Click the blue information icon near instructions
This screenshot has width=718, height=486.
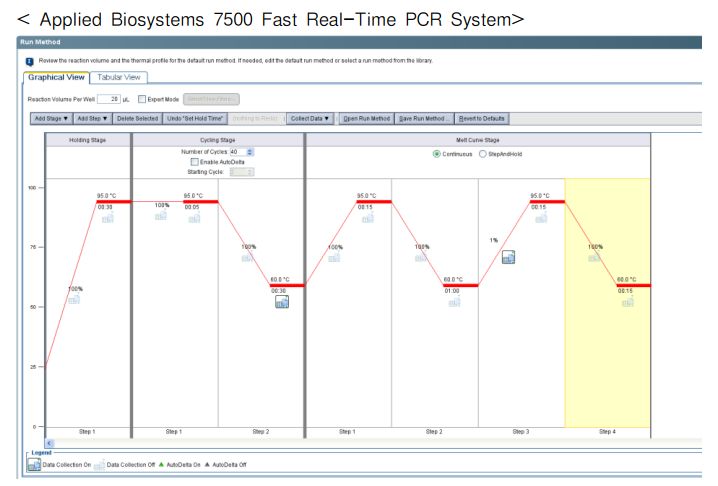[x=29, y=62]
